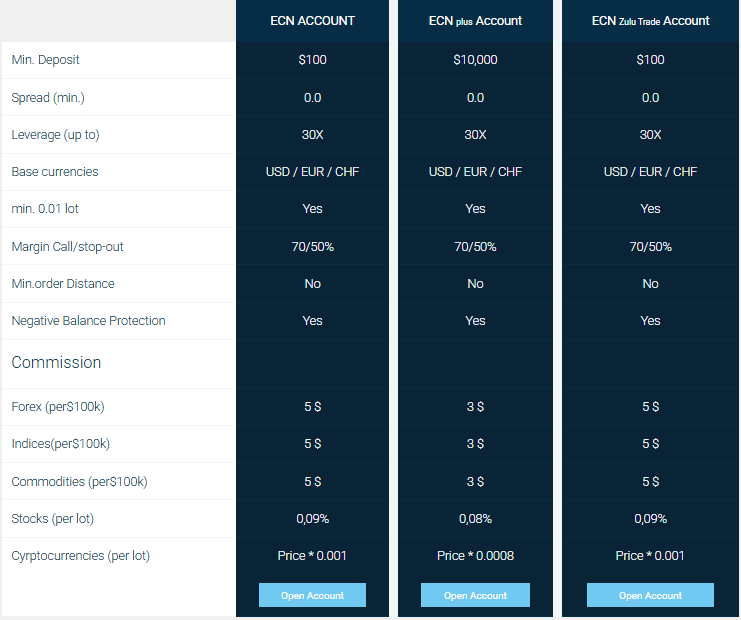Click Forex 3 $ commission in ECN plus

click(x=475, y=406)
